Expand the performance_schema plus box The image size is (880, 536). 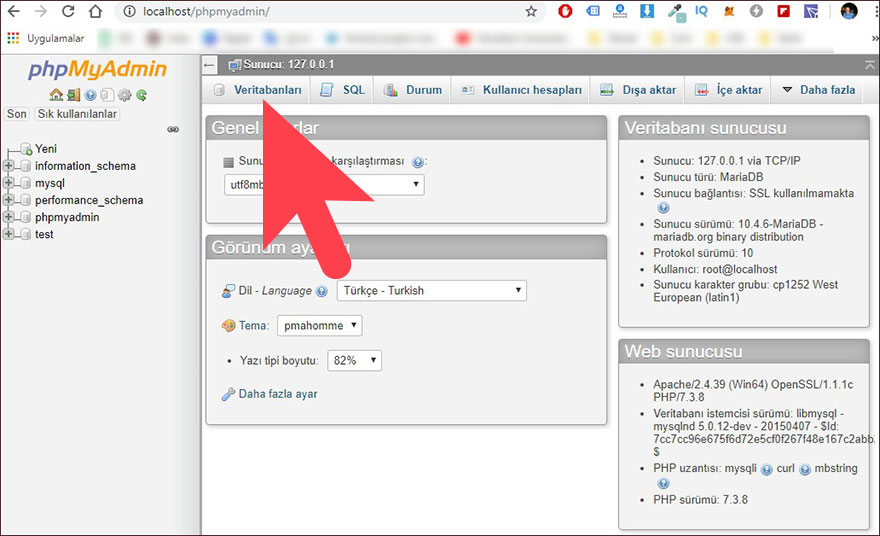[x=8, y=200]
